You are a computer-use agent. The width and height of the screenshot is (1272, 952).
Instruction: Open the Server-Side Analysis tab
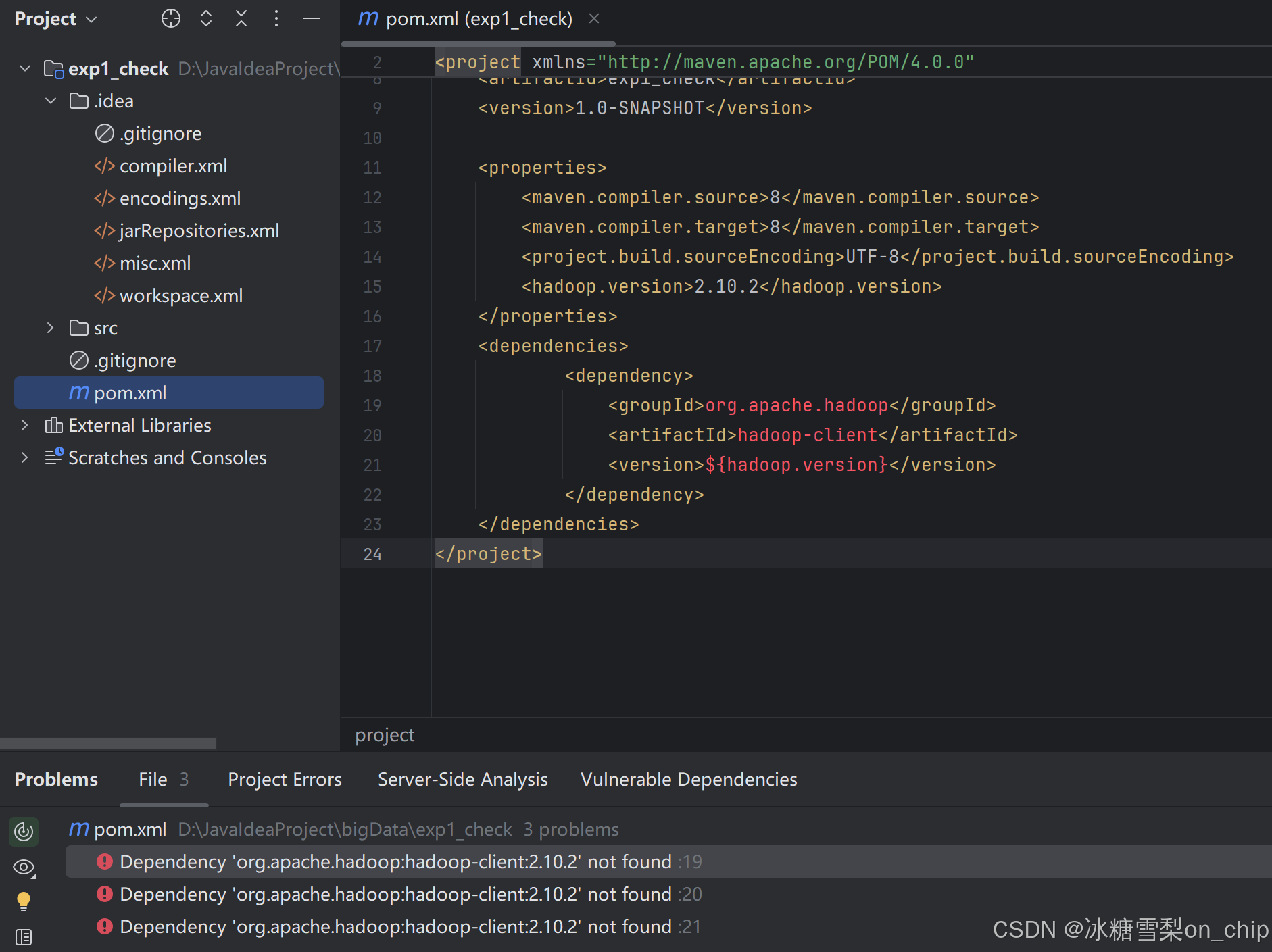pos(462,780)
